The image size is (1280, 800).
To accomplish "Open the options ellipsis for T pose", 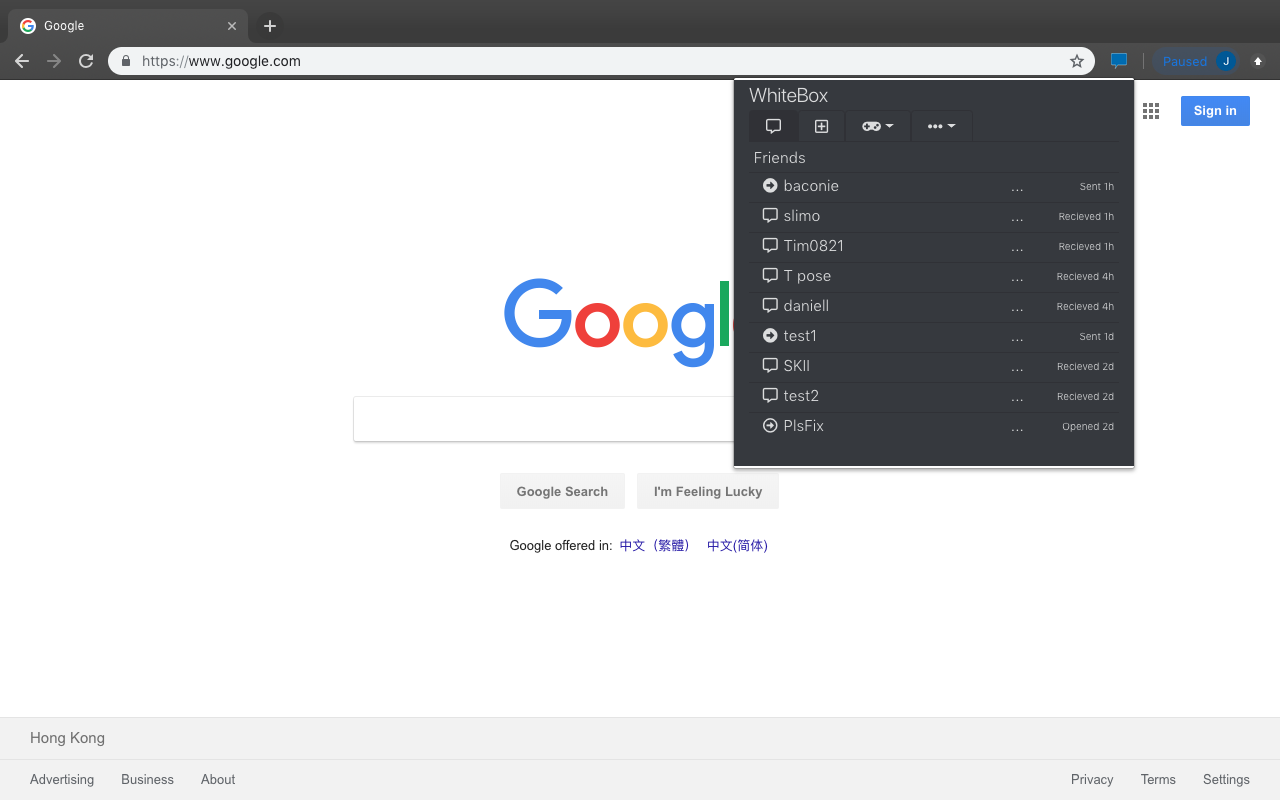I will (1017, 277).
